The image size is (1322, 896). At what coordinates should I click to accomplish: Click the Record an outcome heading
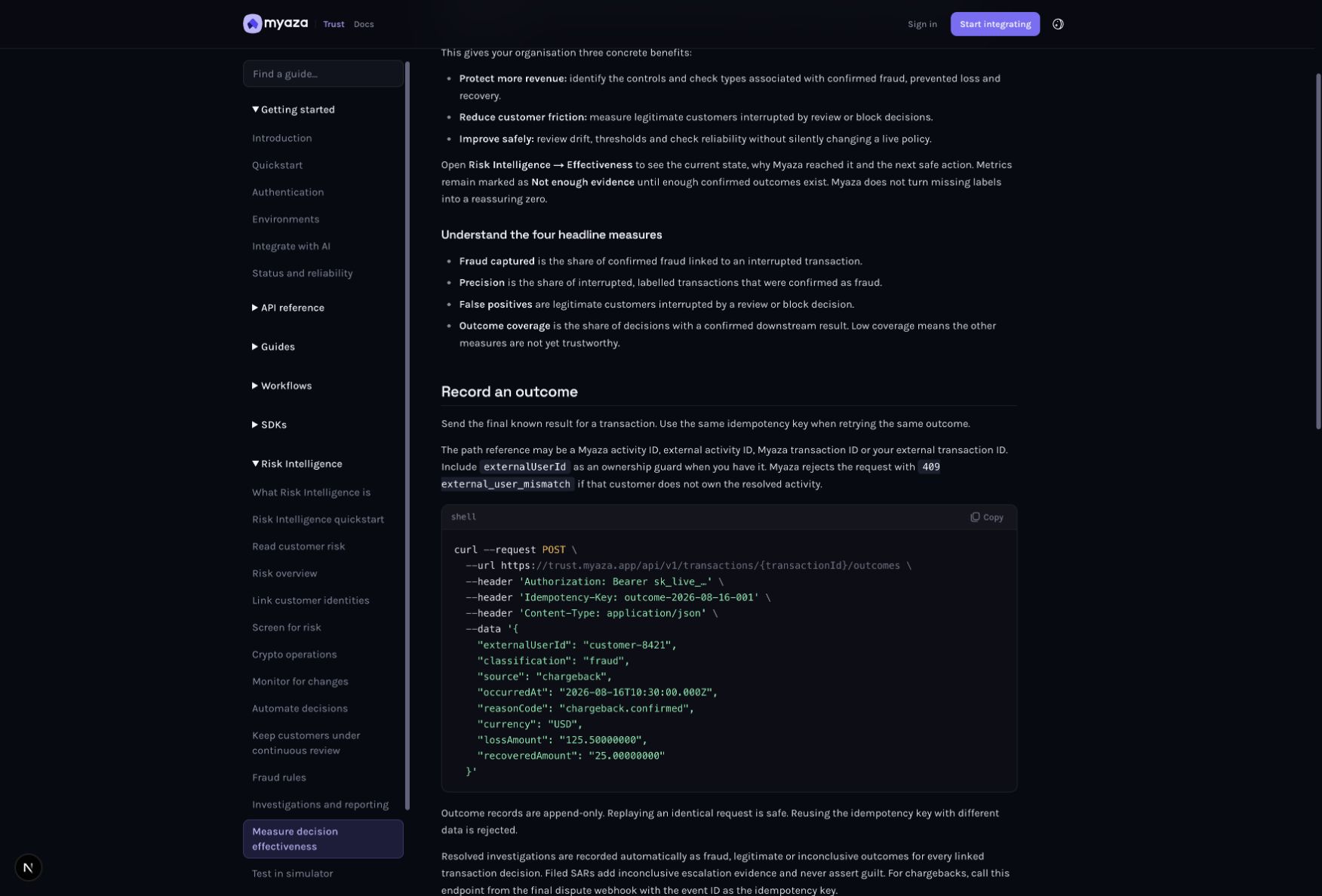pos(509,392)
